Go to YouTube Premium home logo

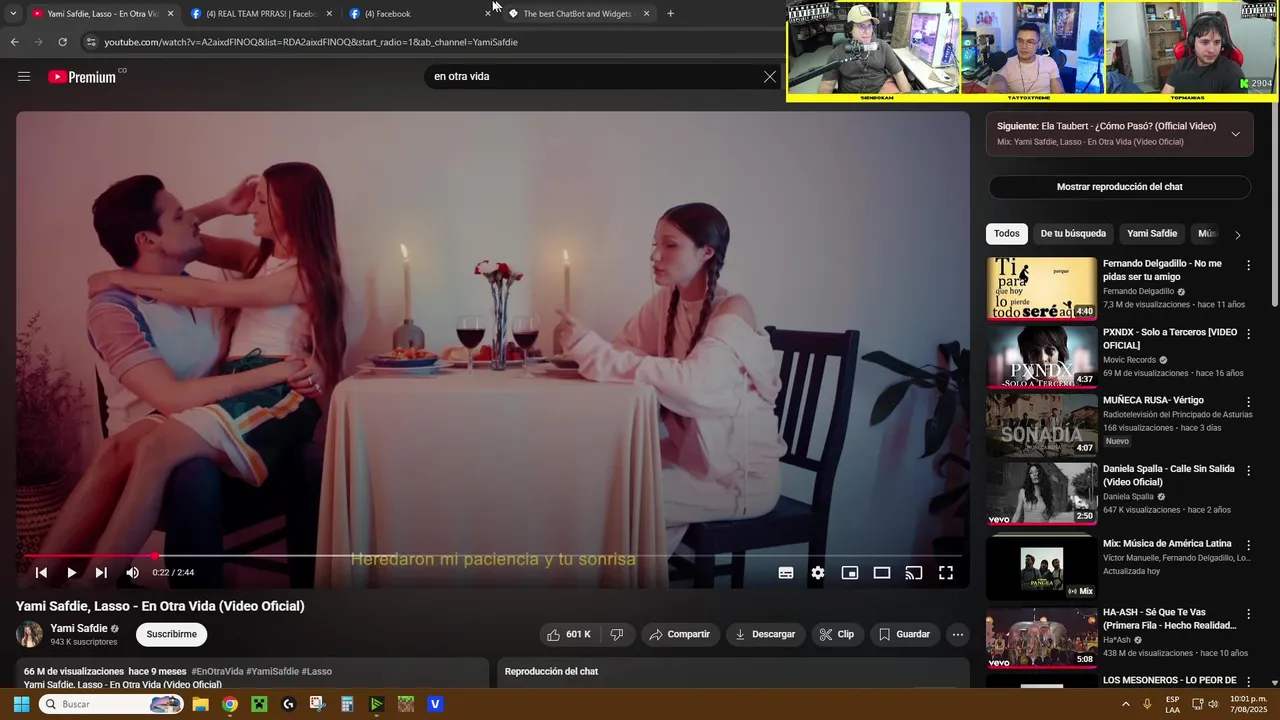[x=82, y=77]
